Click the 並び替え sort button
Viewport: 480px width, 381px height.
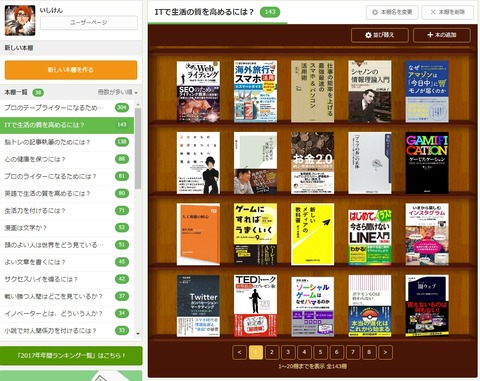coord(380,35)
